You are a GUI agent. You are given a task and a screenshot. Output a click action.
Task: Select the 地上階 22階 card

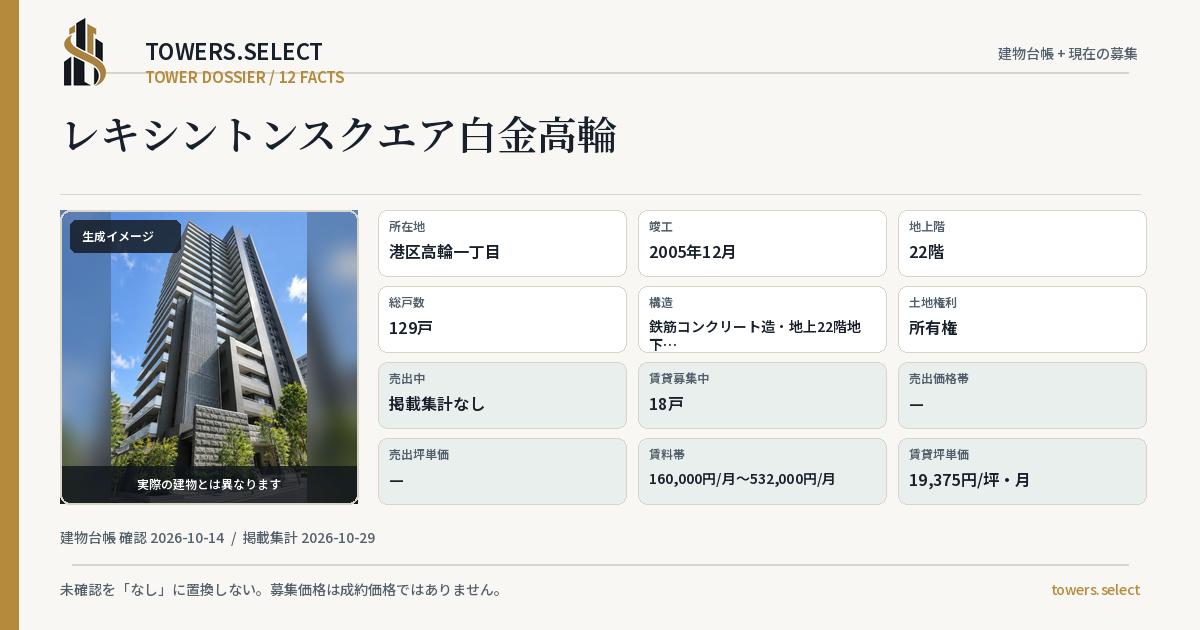coord(1022,243)
